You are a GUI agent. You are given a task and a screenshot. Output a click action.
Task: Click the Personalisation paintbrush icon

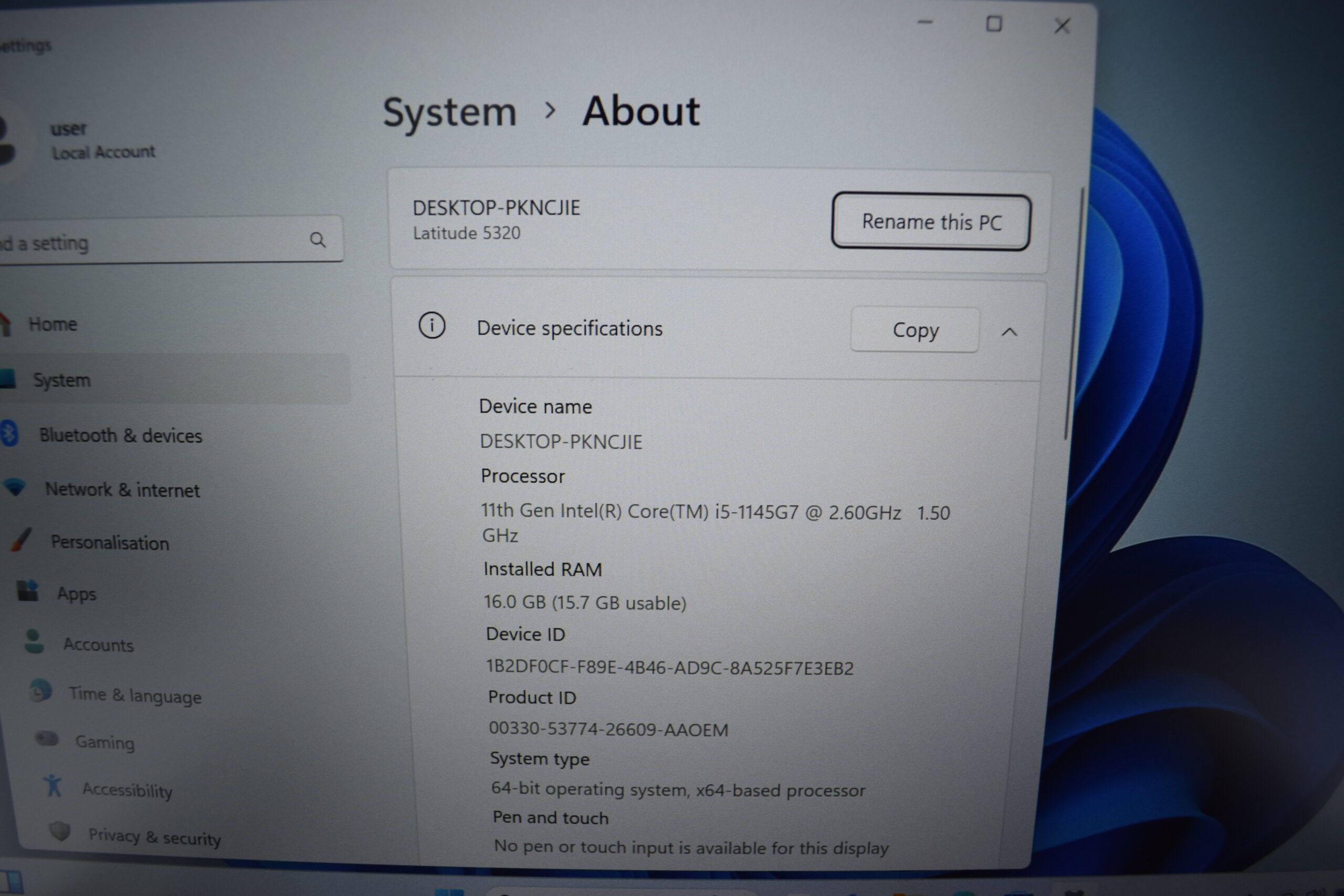[21, 540]
